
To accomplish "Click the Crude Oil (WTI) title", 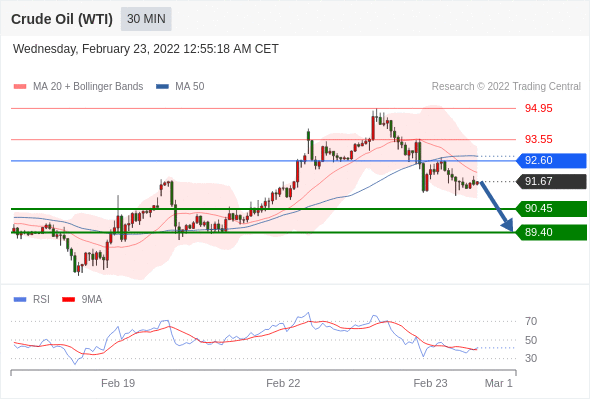I will click(x=62, y=19).
